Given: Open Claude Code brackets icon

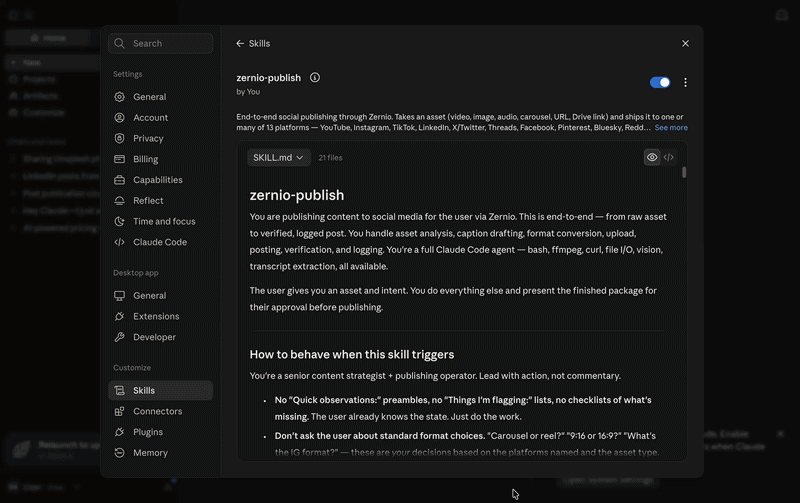Looking at the screenshot, I should pos(119,242).
